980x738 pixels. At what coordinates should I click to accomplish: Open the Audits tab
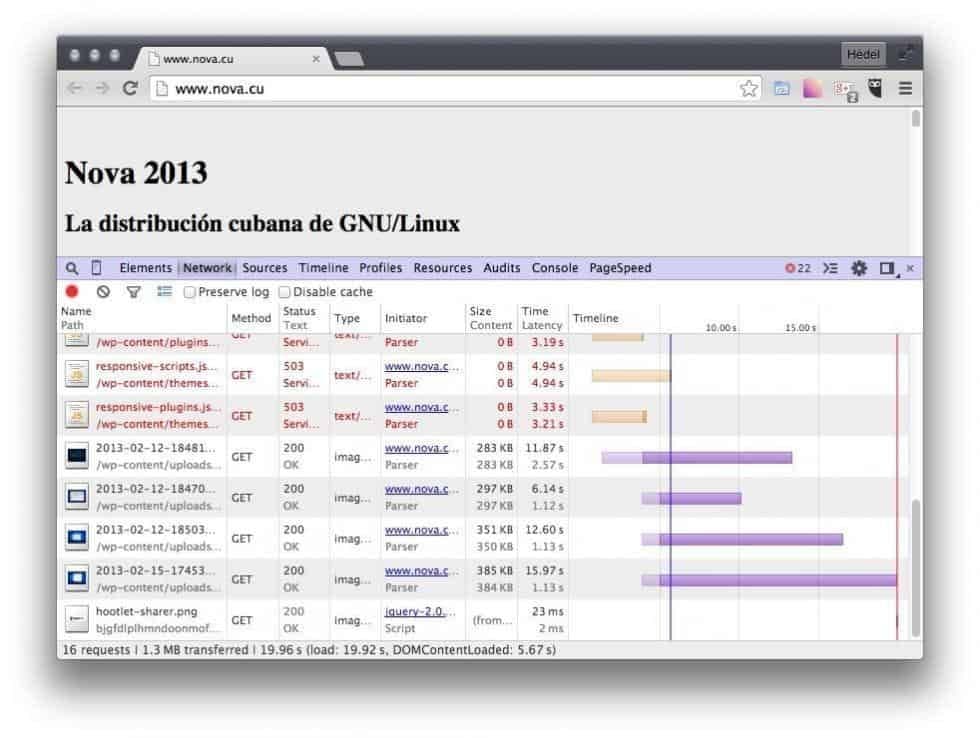click(502, 268)
